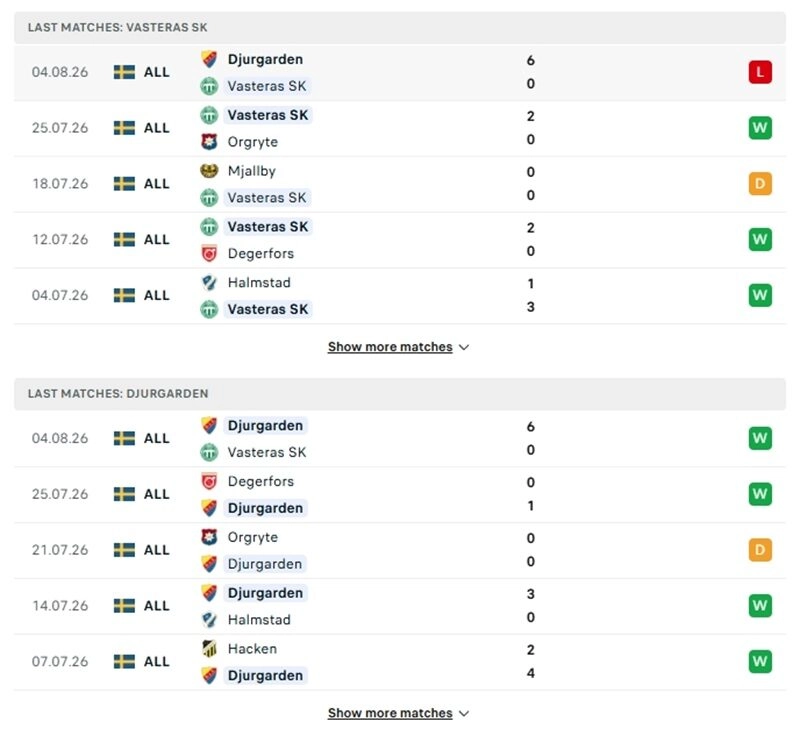Click the red L result badge
This screenshot has width=800, height=736.
pos(760,72)
